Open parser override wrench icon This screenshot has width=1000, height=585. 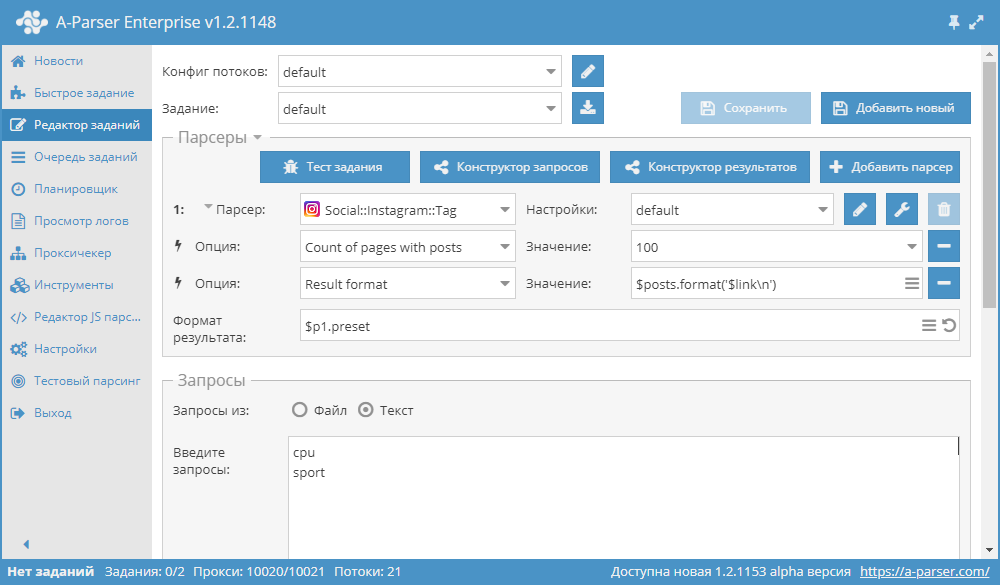902,209
